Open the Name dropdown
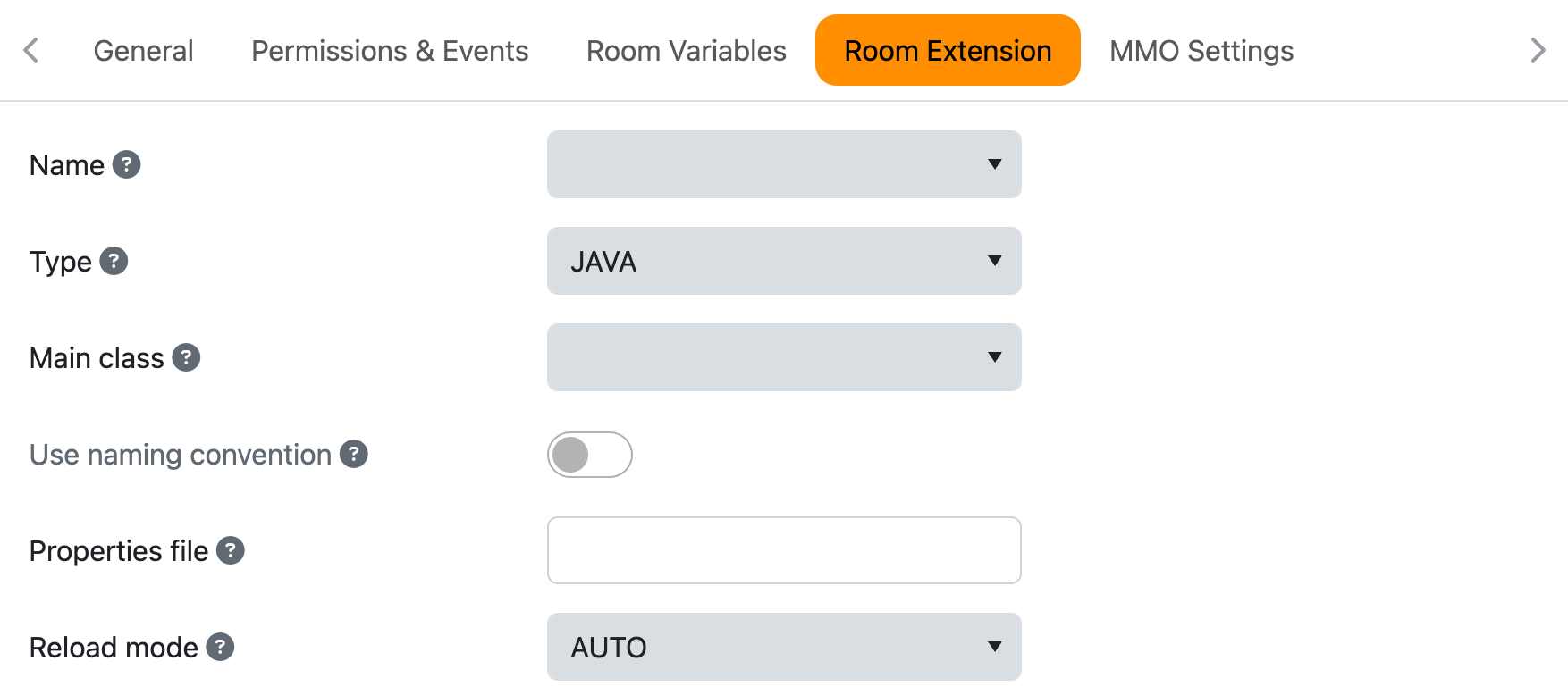1568x695 pixels. point(784,164)
